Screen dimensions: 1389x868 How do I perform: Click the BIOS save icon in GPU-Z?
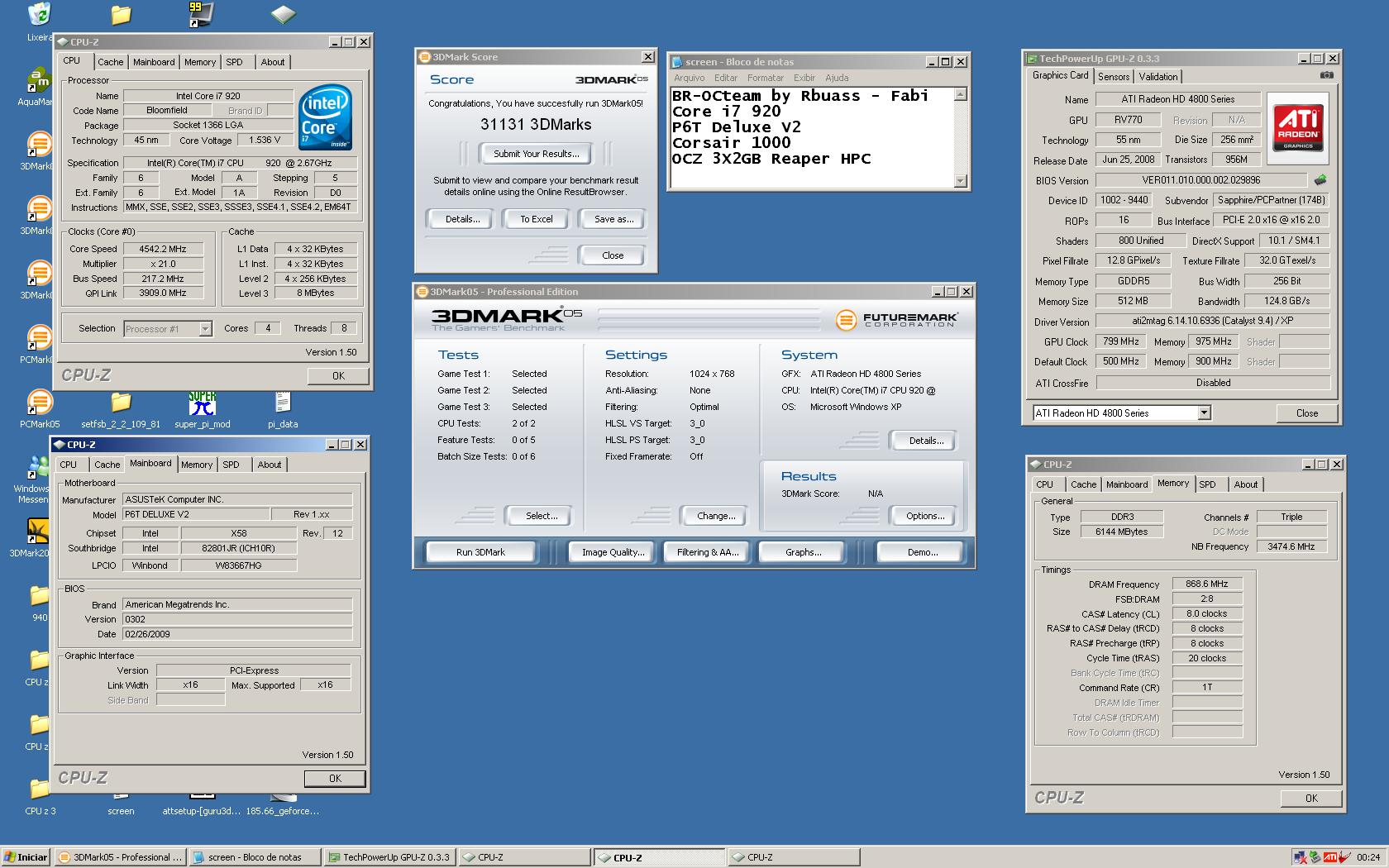pos(1320,179)
